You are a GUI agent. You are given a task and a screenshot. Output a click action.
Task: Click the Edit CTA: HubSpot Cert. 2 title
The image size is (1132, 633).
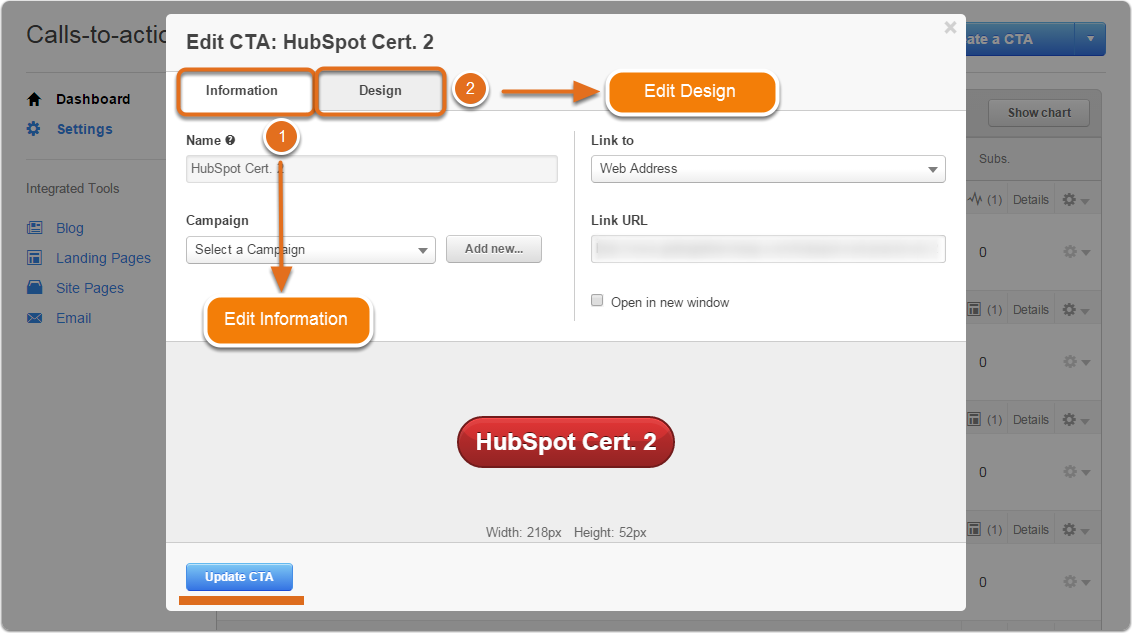(x=310, y=42)
